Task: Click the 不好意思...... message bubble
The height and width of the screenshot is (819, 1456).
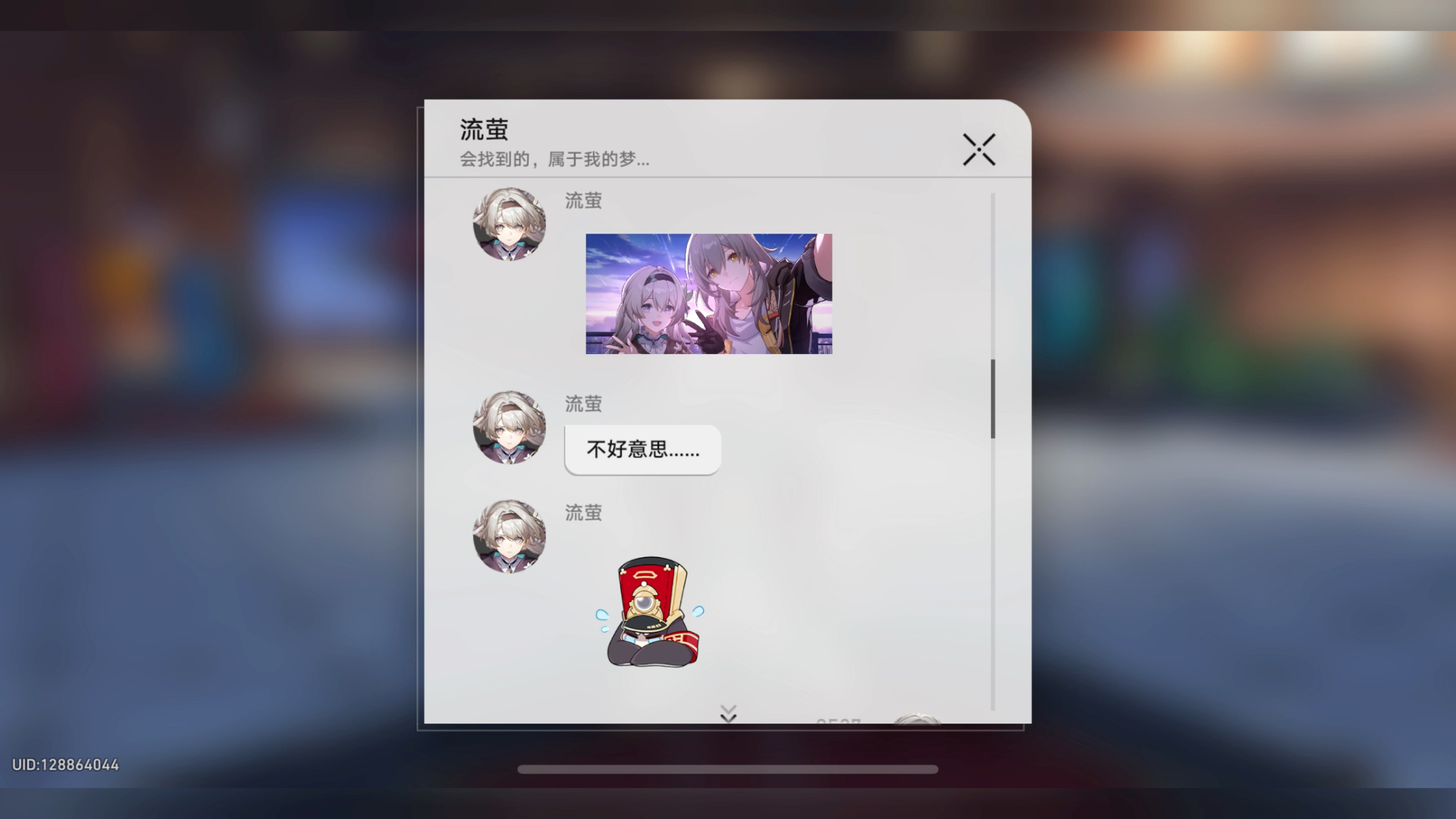Action: point(641,449)
